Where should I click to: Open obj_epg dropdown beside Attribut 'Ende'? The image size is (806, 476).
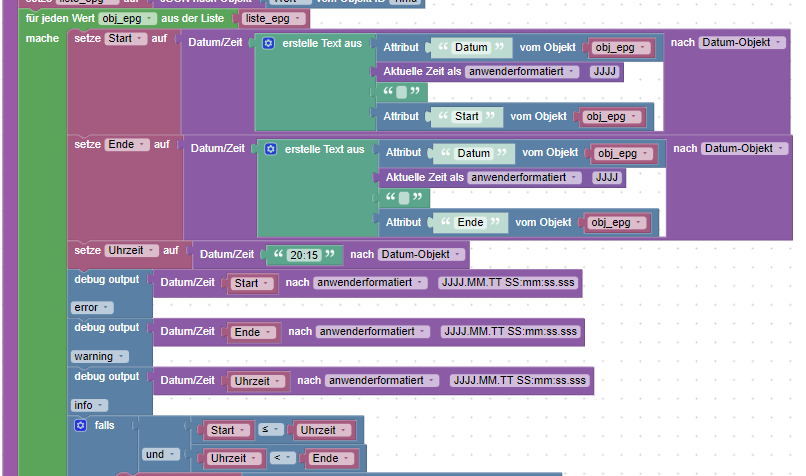pos(616,223)
